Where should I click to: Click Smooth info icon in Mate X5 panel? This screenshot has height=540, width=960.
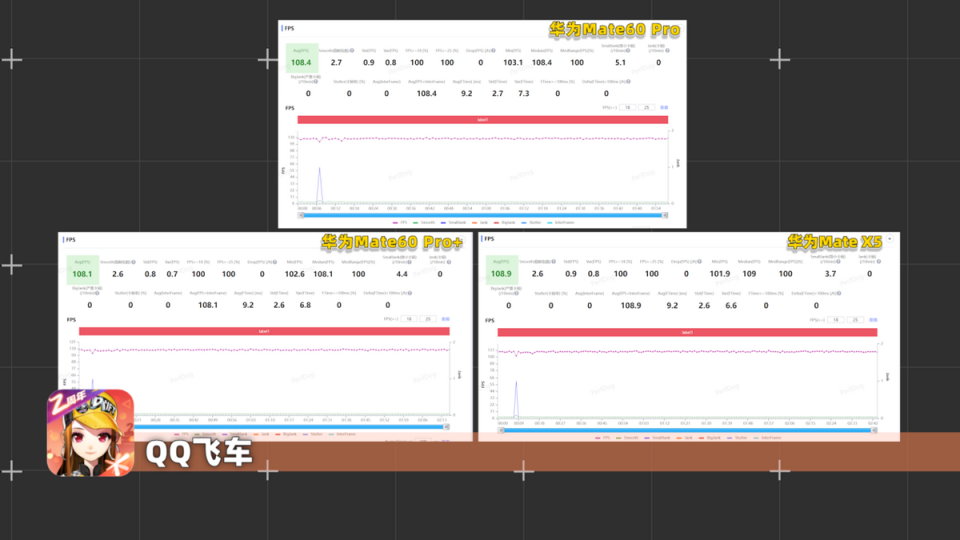(x=553, y=261)
